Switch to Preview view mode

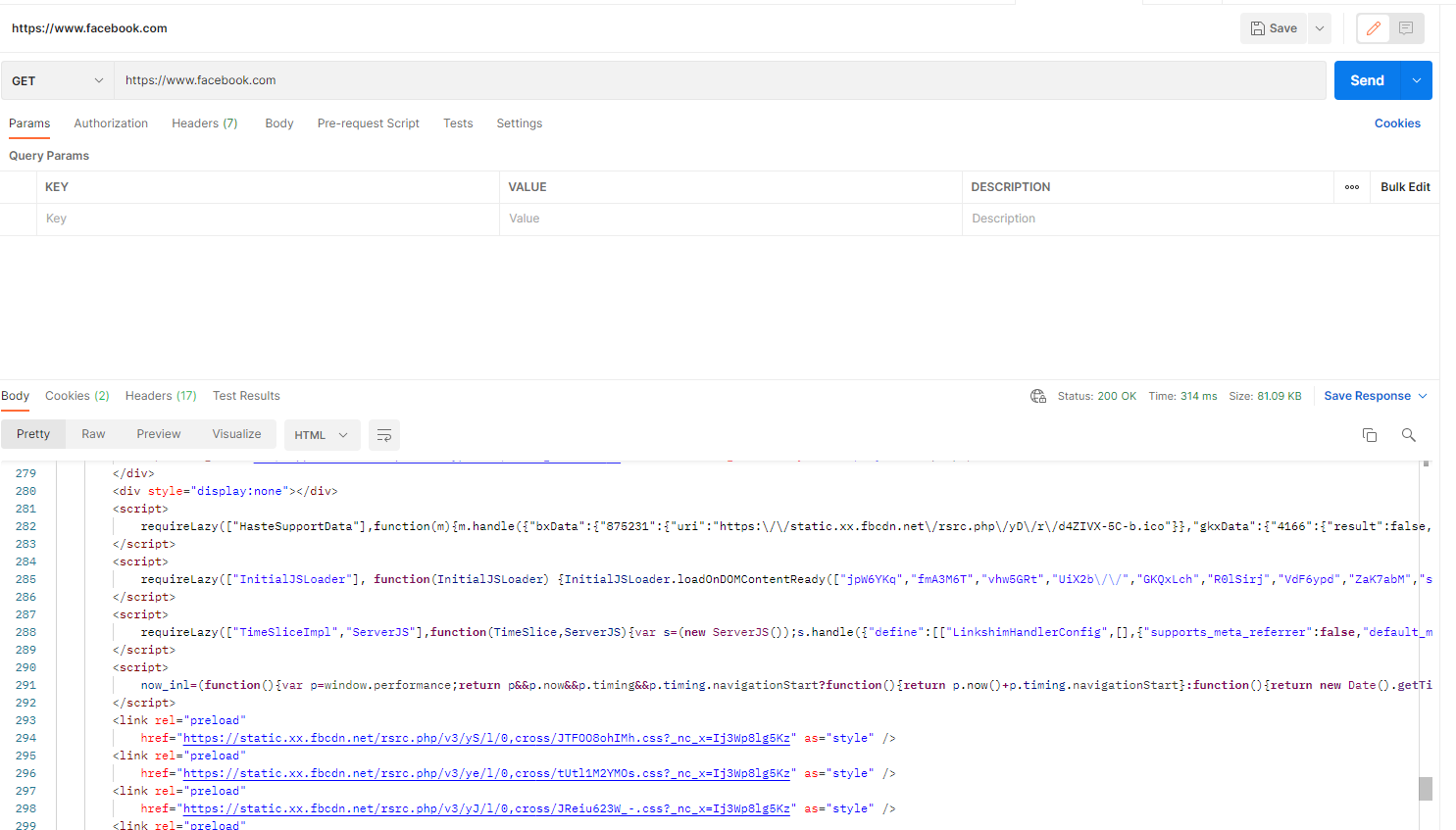159,434
